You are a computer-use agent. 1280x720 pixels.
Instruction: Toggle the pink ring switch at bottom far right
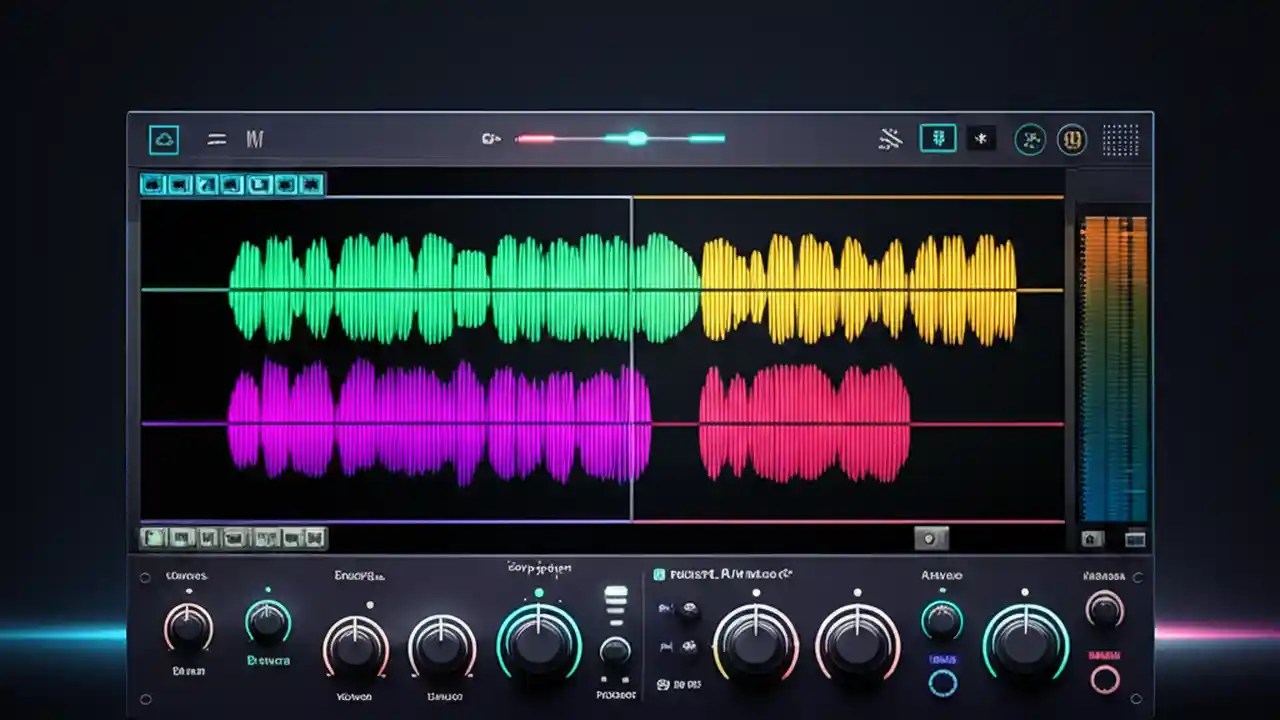click(x=1103, y=679)
